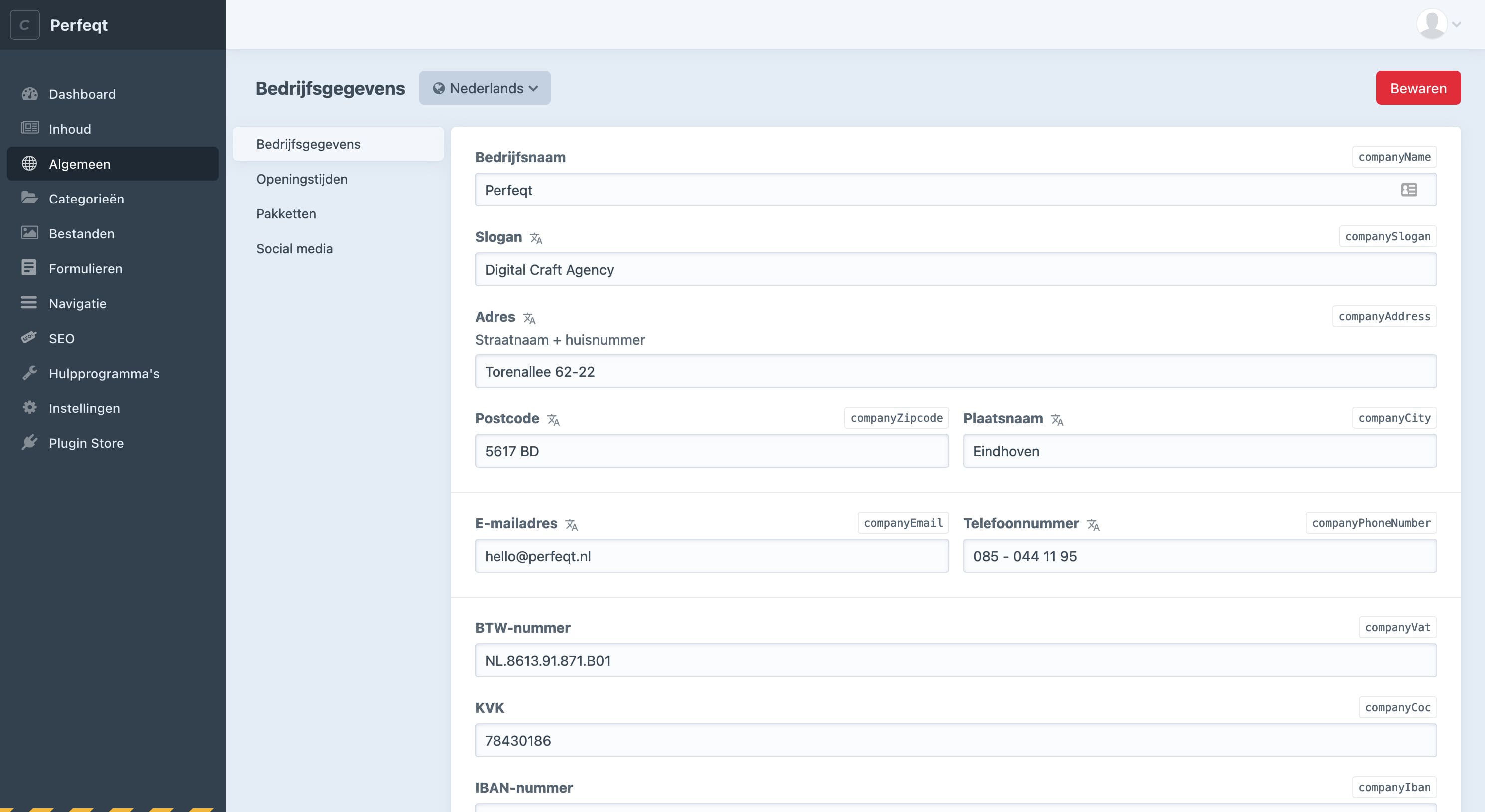Switch to the Pakketten tab
Screen dimensions: 1485x812
(338, 213)
